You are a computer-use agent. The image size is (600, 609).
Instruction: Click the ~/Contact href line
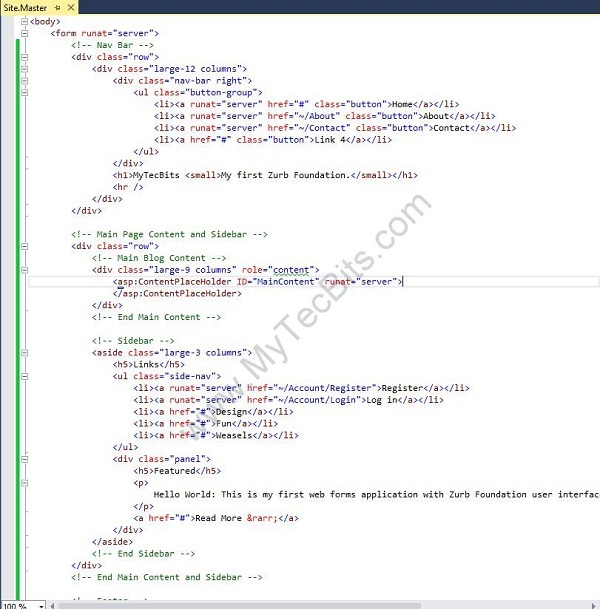click(x=335, y=128)
